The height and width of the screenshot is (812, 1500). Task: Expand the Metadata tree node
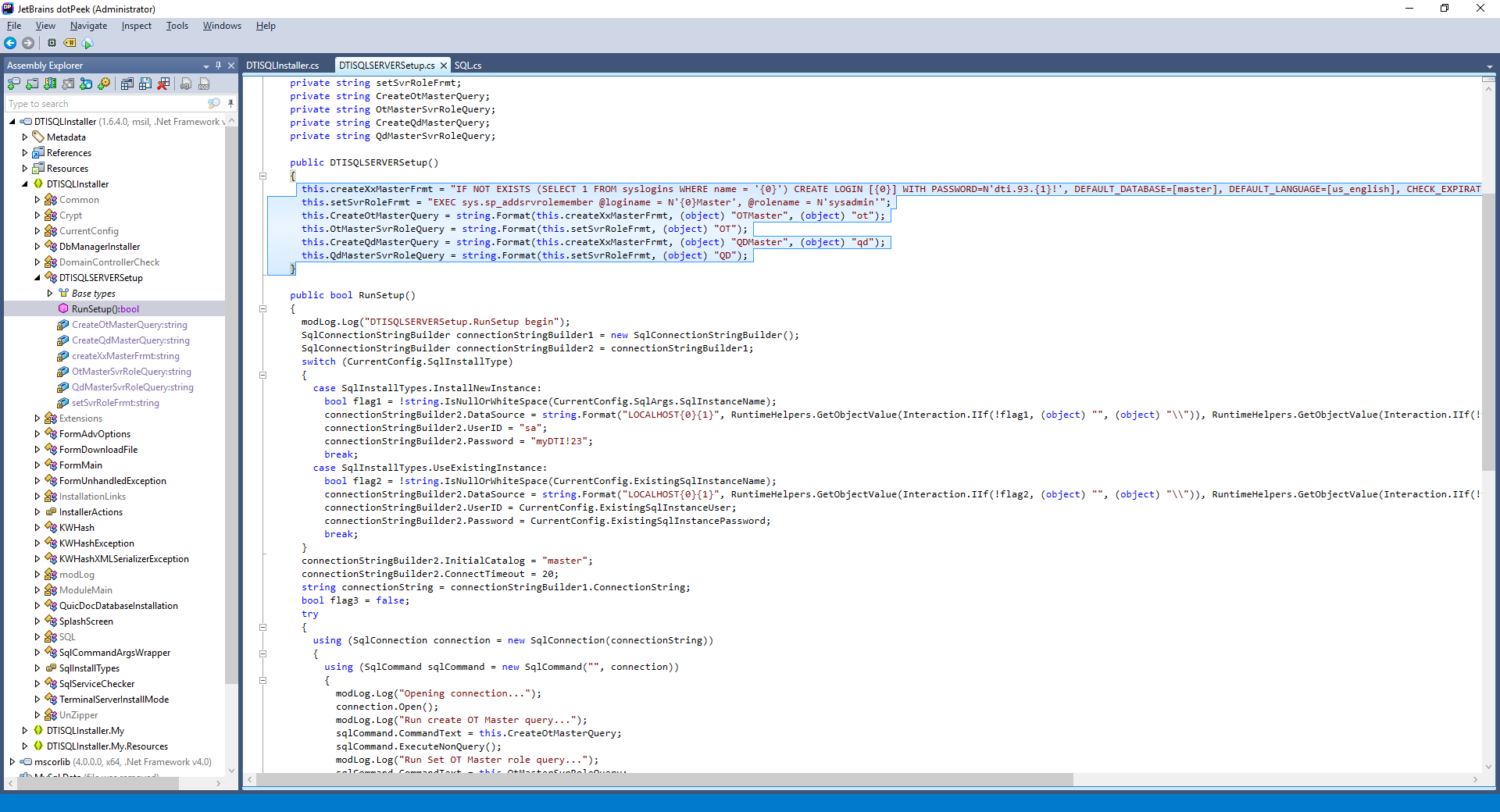(25, 137)
